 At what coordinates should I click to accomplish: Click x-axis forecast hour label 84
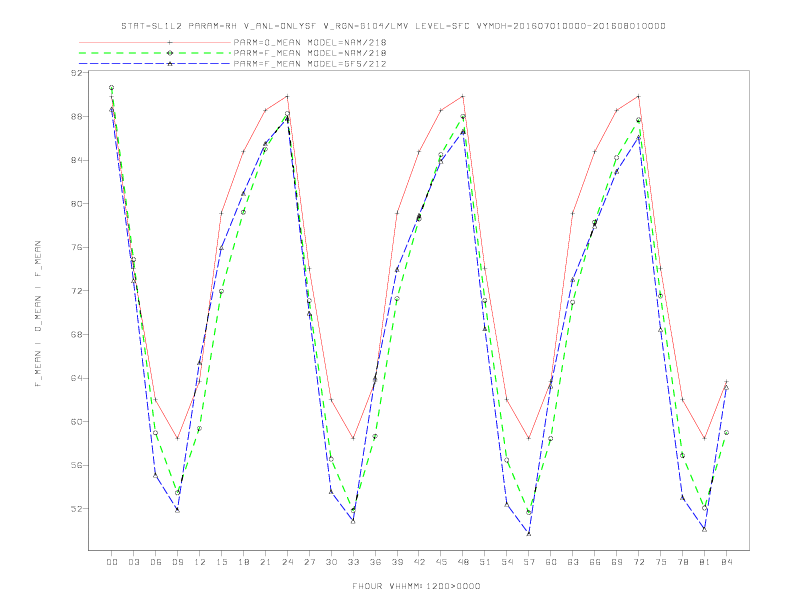click(726, 562)
